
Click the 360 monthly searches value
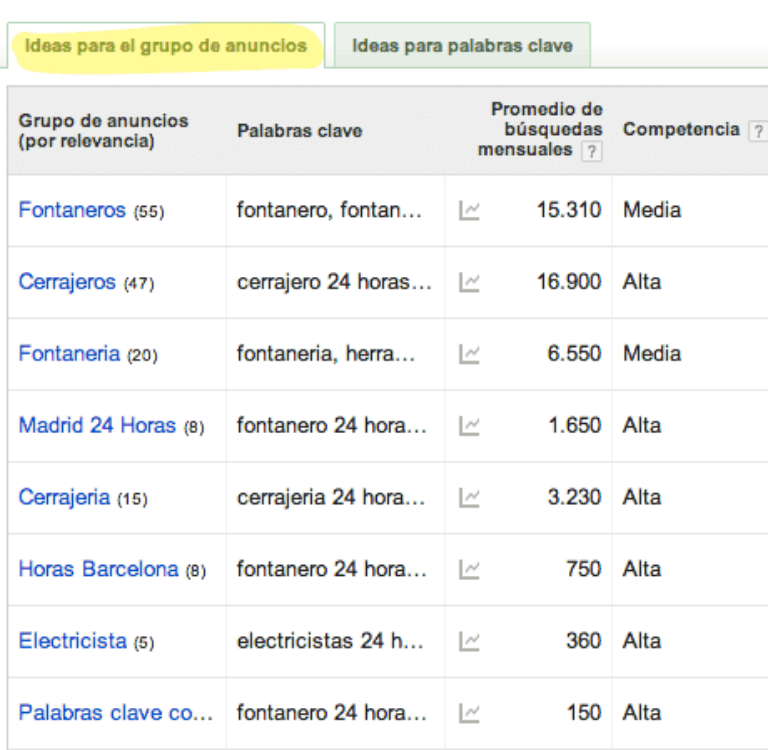coord(584,641)
